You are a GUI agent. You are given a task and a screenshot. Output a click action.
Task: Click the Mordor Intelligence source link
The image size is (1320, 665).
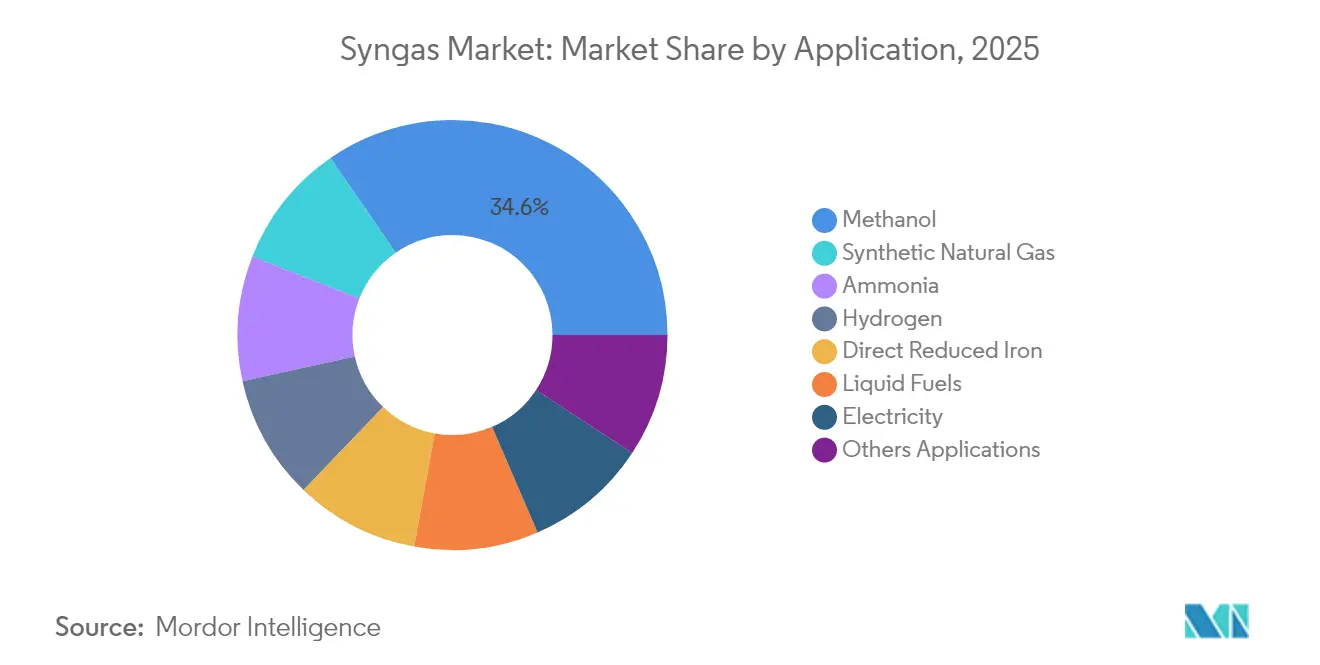point(267,628)
